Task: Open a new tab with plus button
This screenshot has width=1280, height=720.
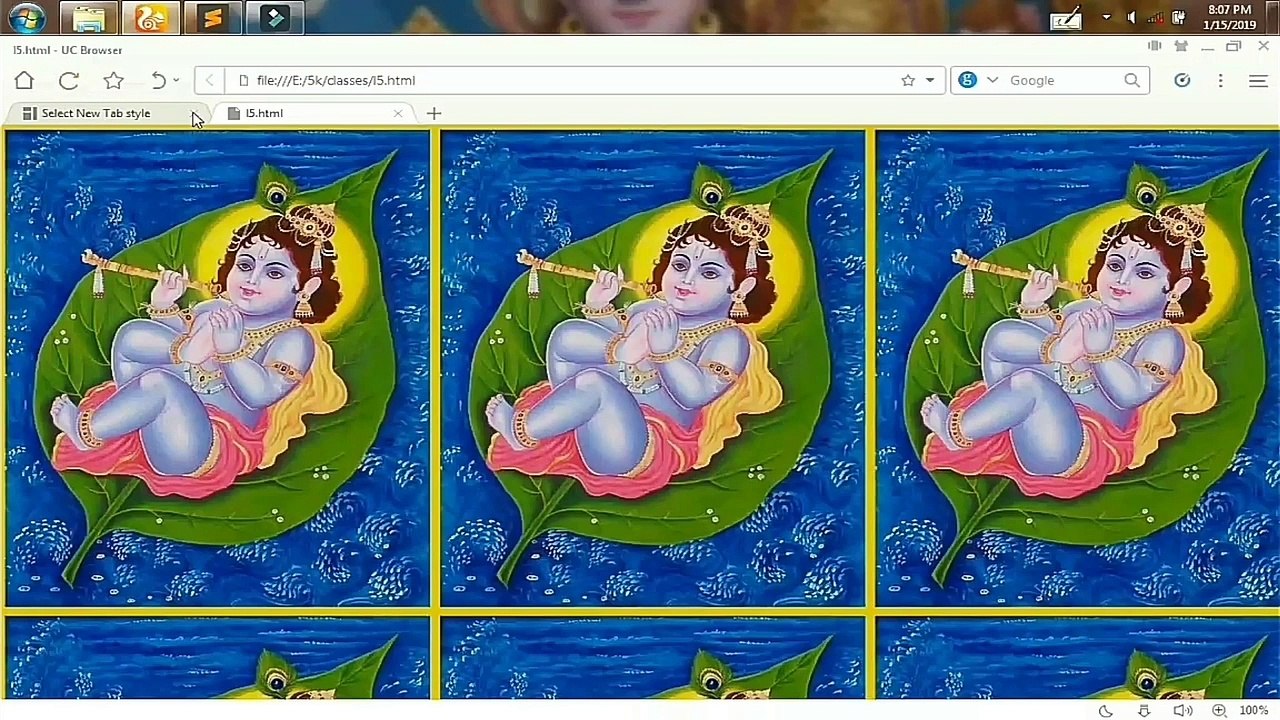Action: (x=434, y=113)
